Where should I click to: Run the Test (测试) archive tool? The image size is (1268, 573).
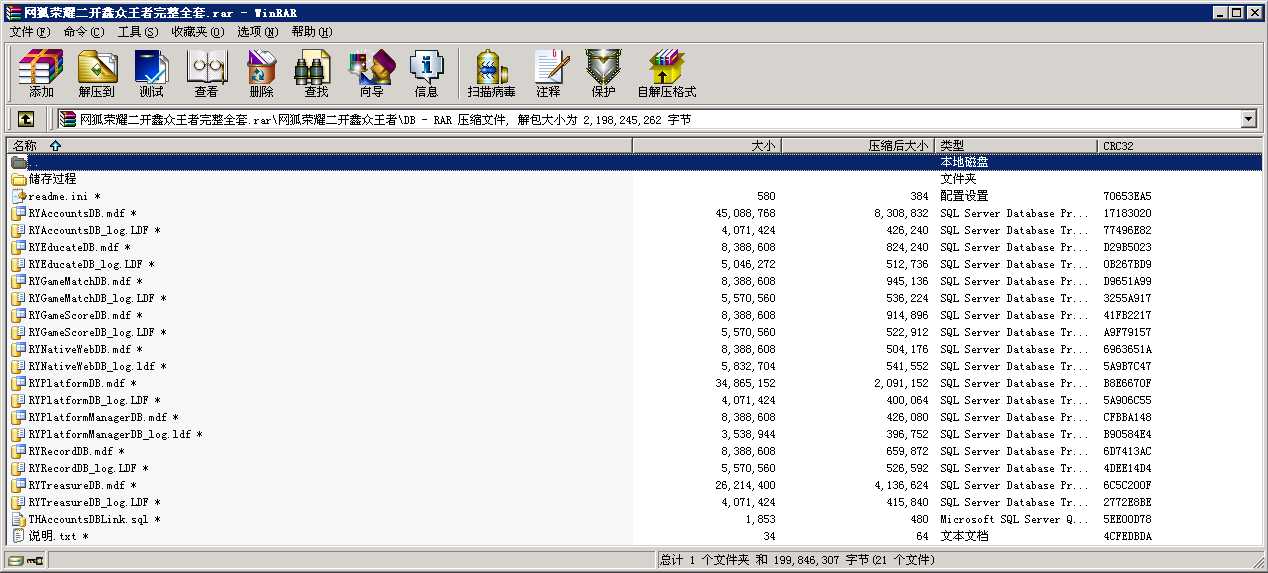151,74
